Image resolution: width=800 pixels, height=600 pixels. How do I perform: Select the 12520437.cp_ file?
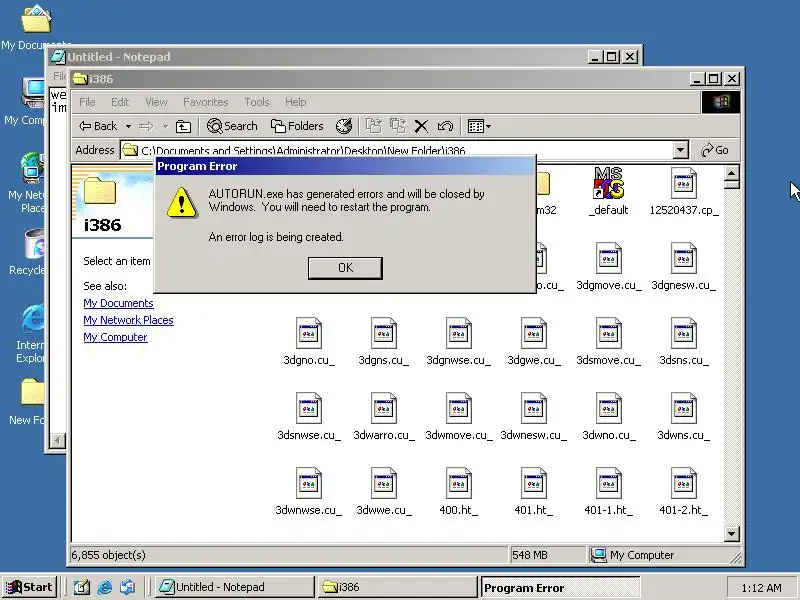click(x=684, y=192)
